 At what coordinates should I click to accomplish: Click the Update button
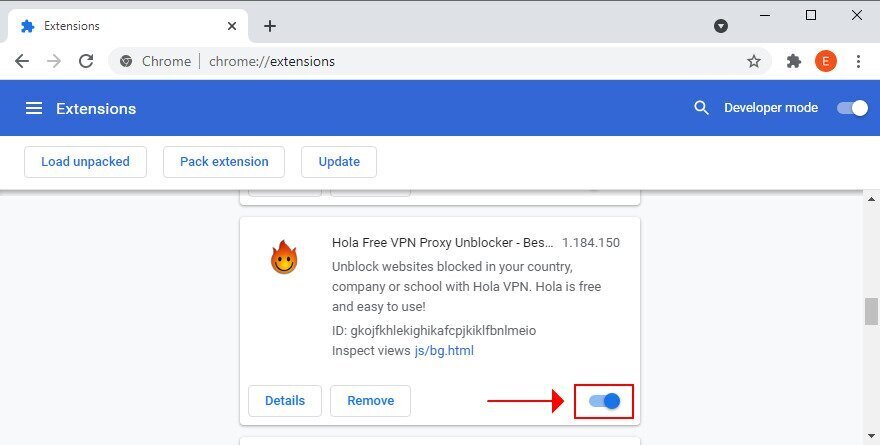[339, 162]
